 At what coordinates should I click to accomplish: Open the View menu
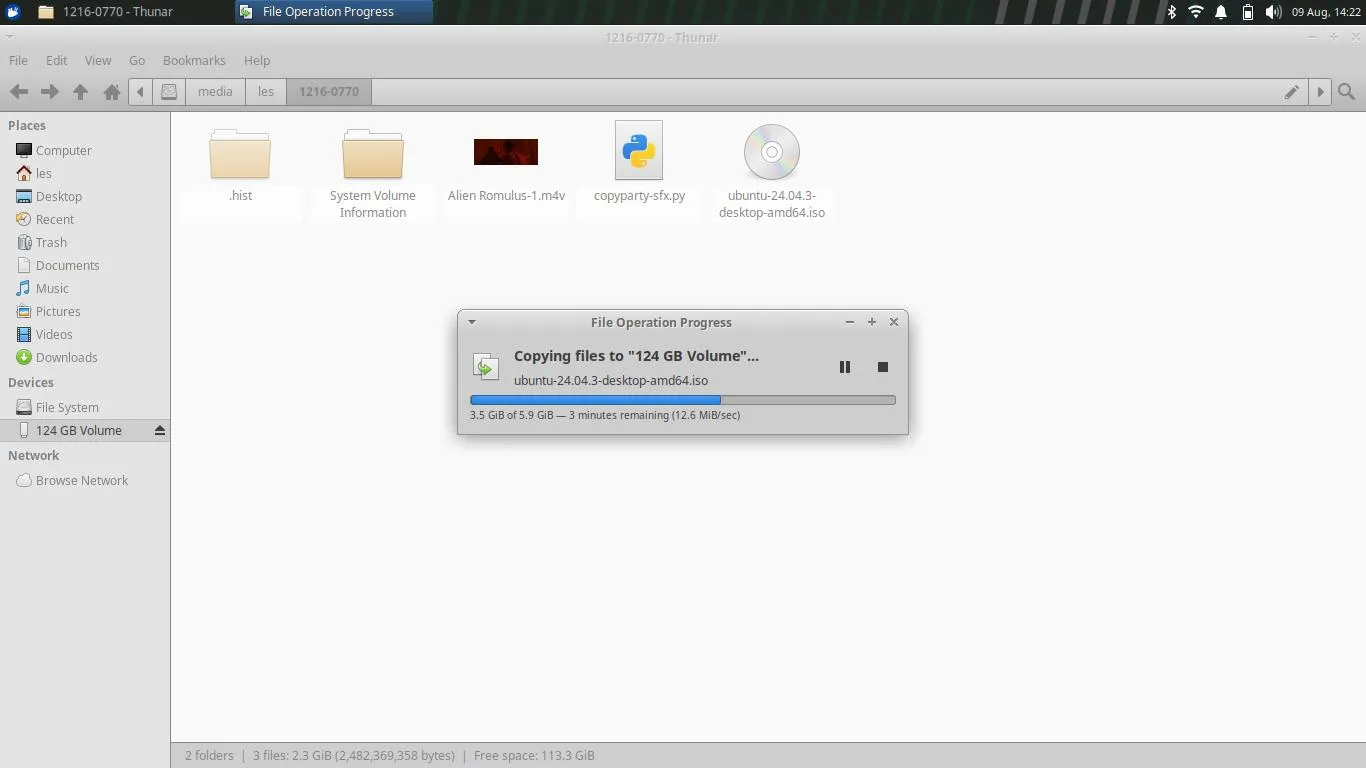pos(98,60)
